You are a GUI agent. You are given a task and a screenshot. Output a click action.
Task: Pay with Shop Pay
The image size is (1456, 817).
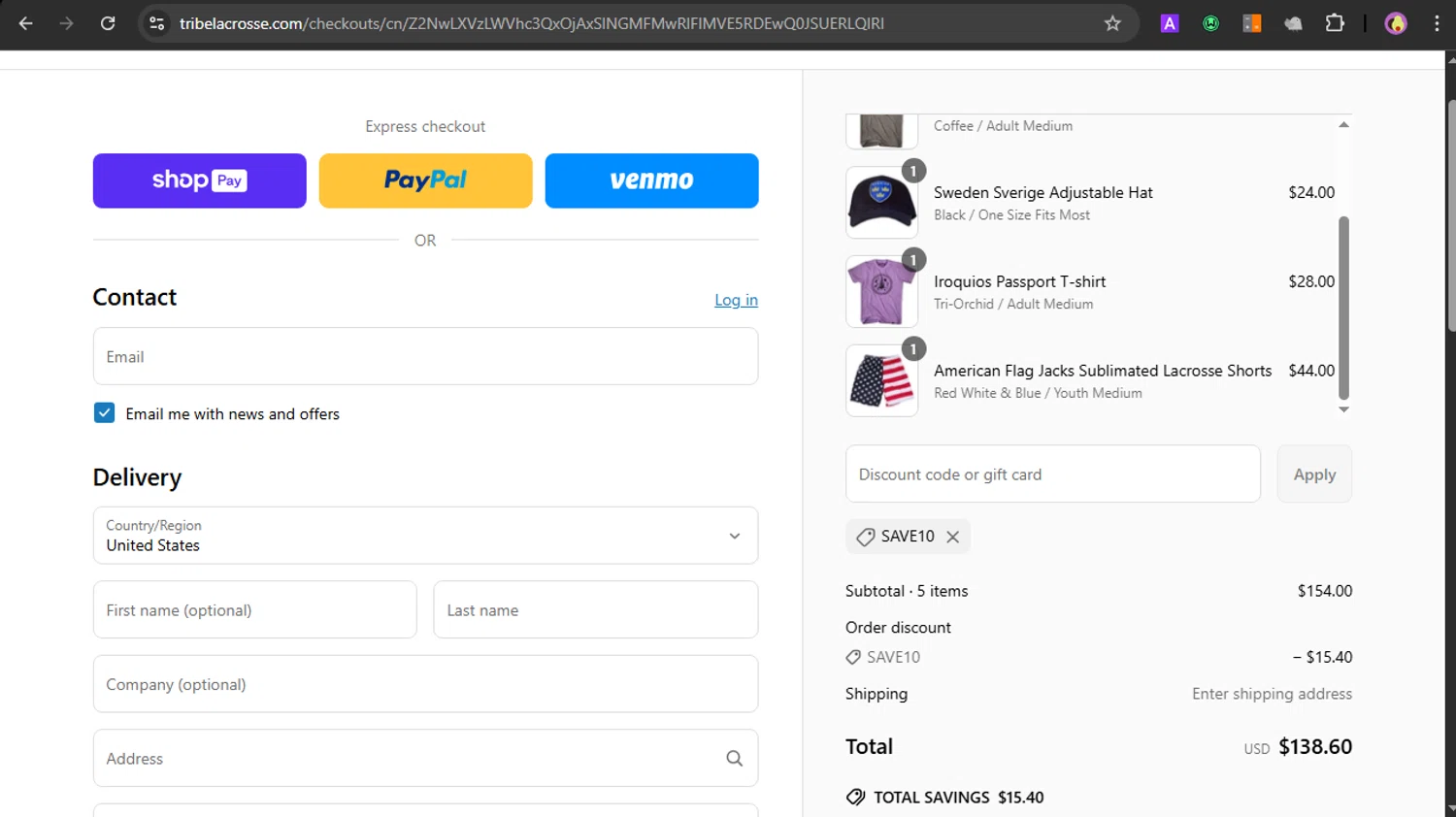pos(200,180)
